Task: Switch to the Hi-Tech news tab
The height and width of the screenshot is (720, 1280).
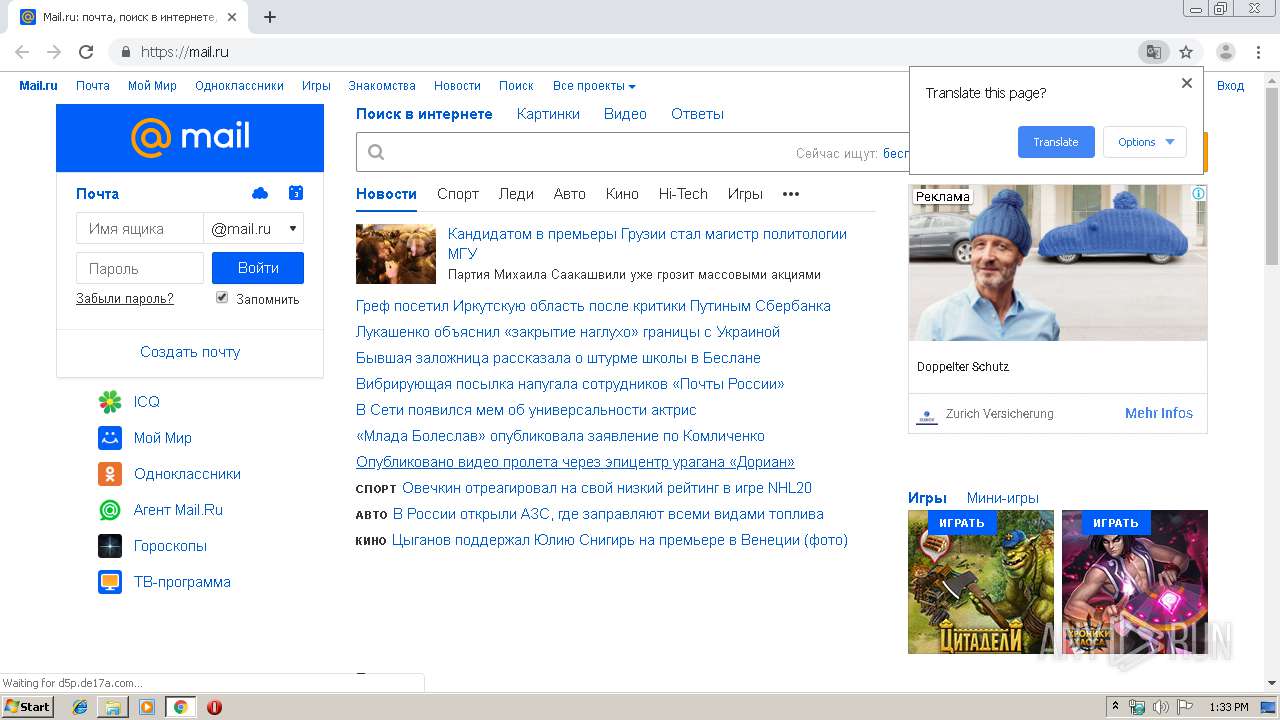Action: coord(683,194)
